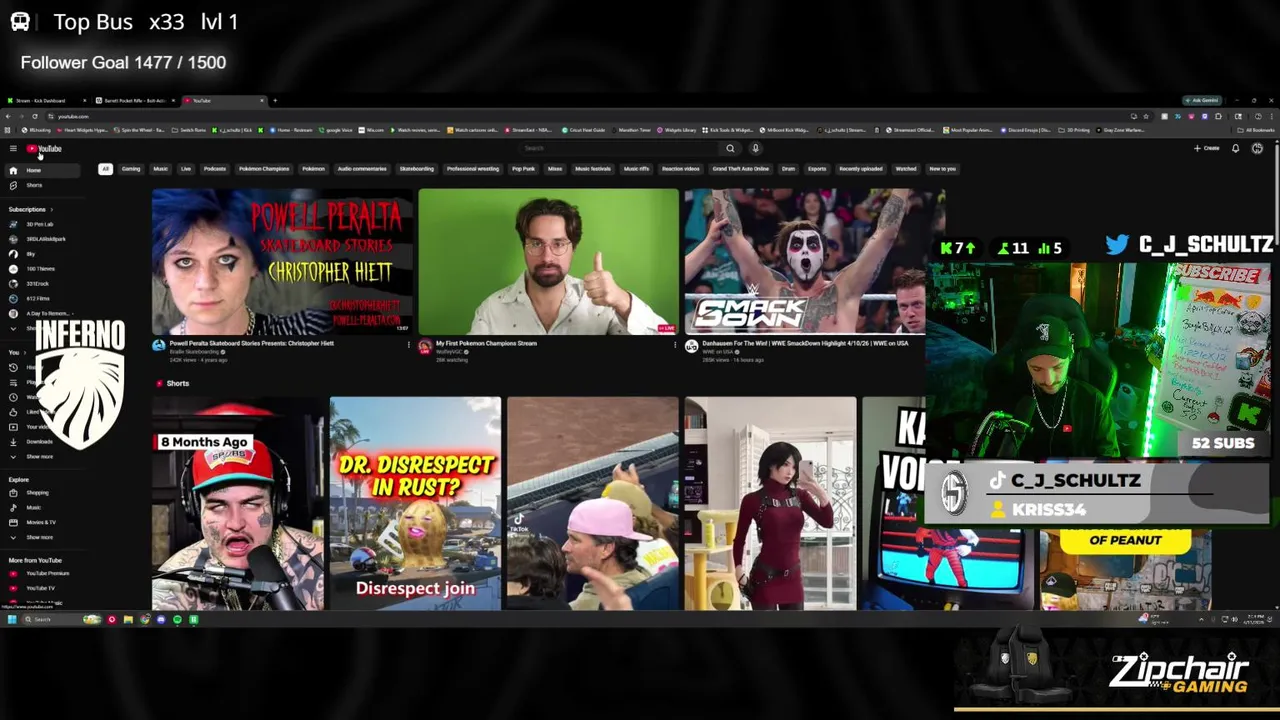Viewport: 1280px width, 720px height.
Task: Select the Skateboarding filter chip
Action: tap(417, 169)
